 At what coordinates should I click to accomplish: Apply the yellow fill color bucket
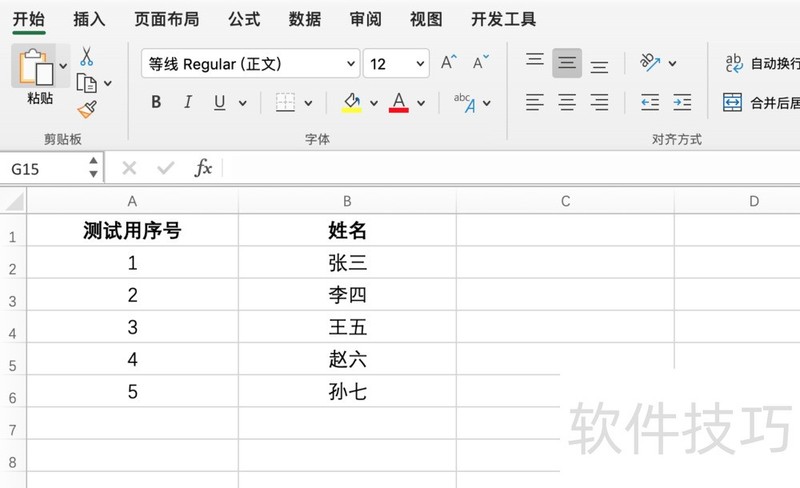point(352,103)
